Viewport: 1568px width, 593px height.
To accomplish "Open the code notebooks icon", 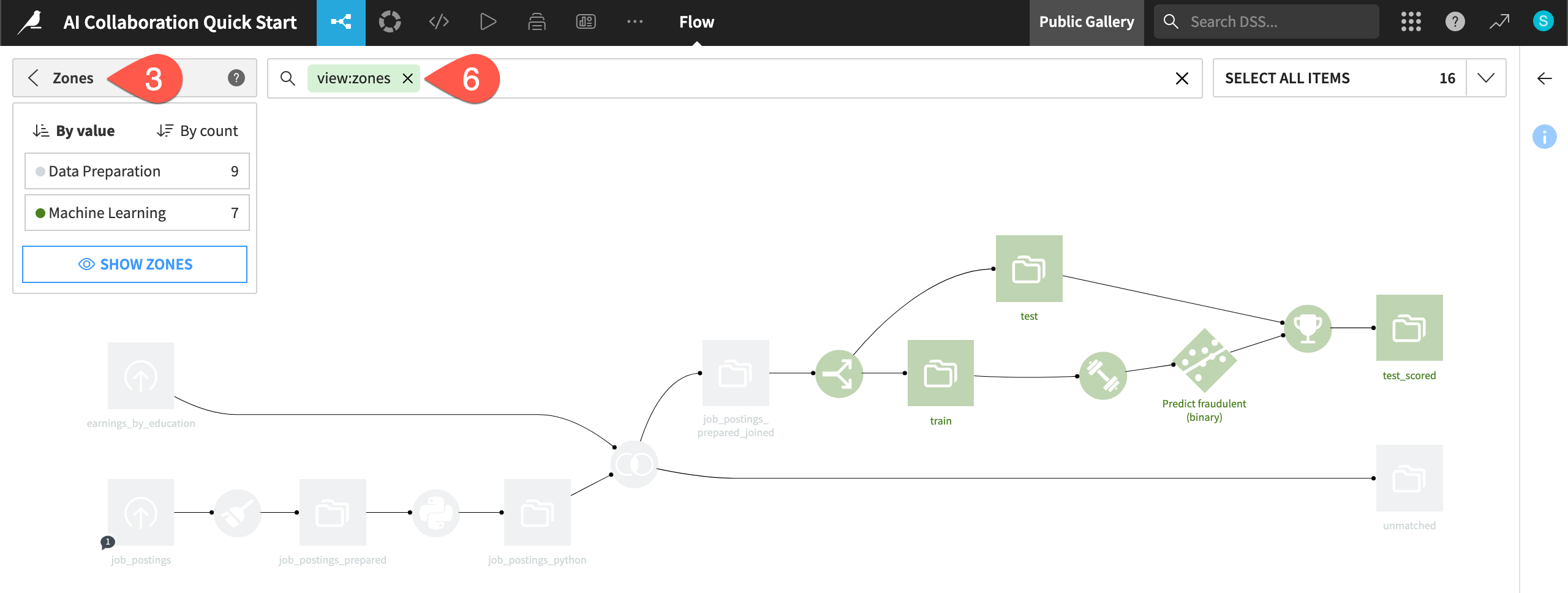I will point(439,23).
